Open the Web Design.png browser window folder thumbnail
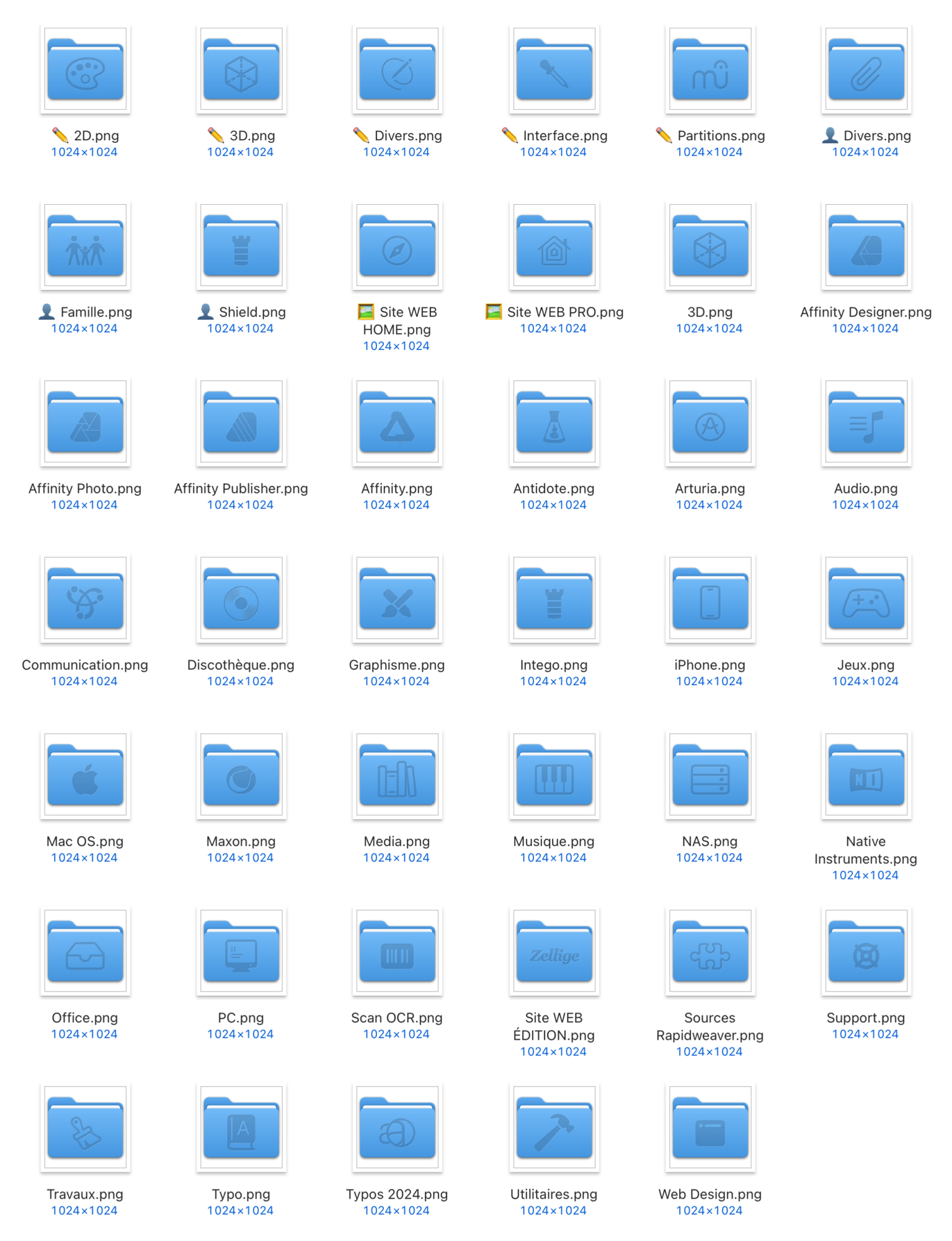Screen dimensions: 952x1241 click(710, 1128)
